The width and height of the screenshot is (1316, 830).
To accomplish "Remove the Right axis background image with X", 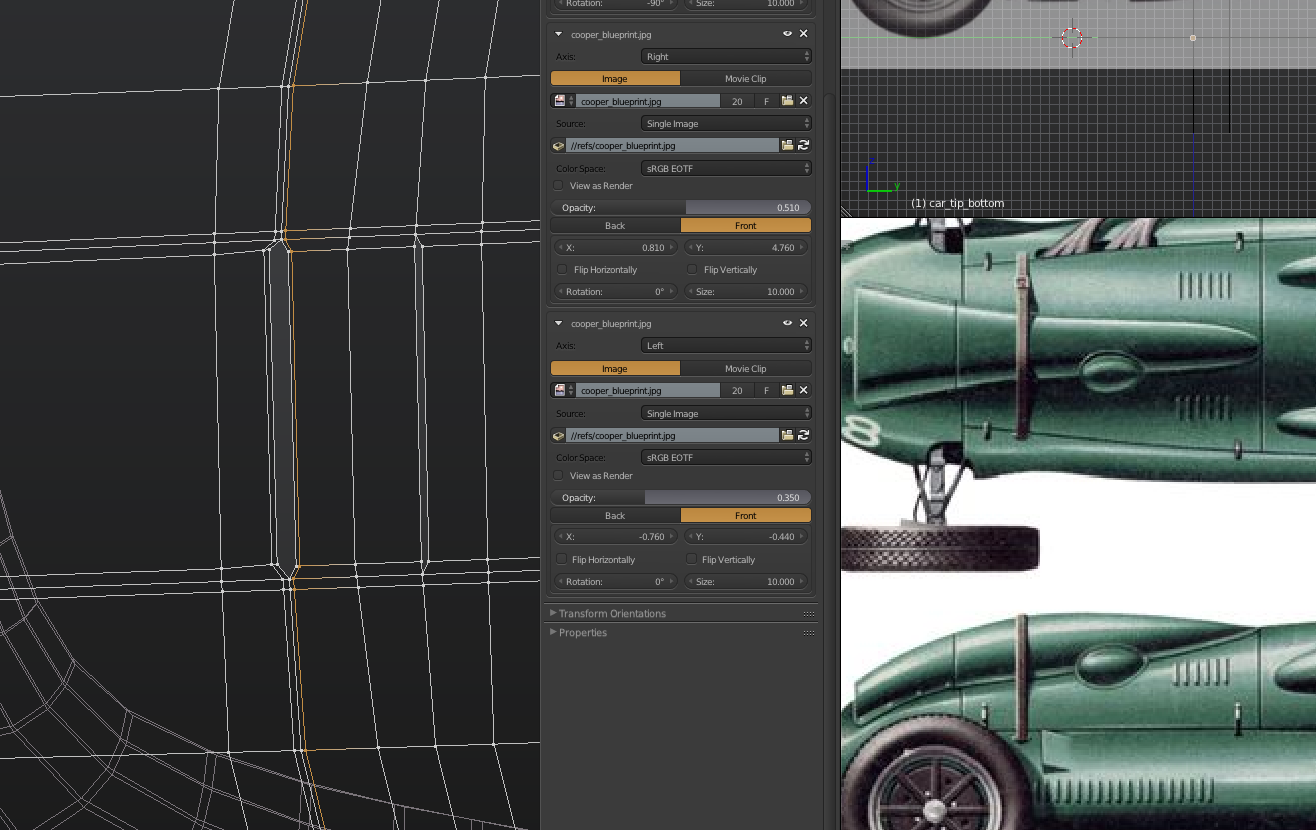I will [x=803, y=34].
